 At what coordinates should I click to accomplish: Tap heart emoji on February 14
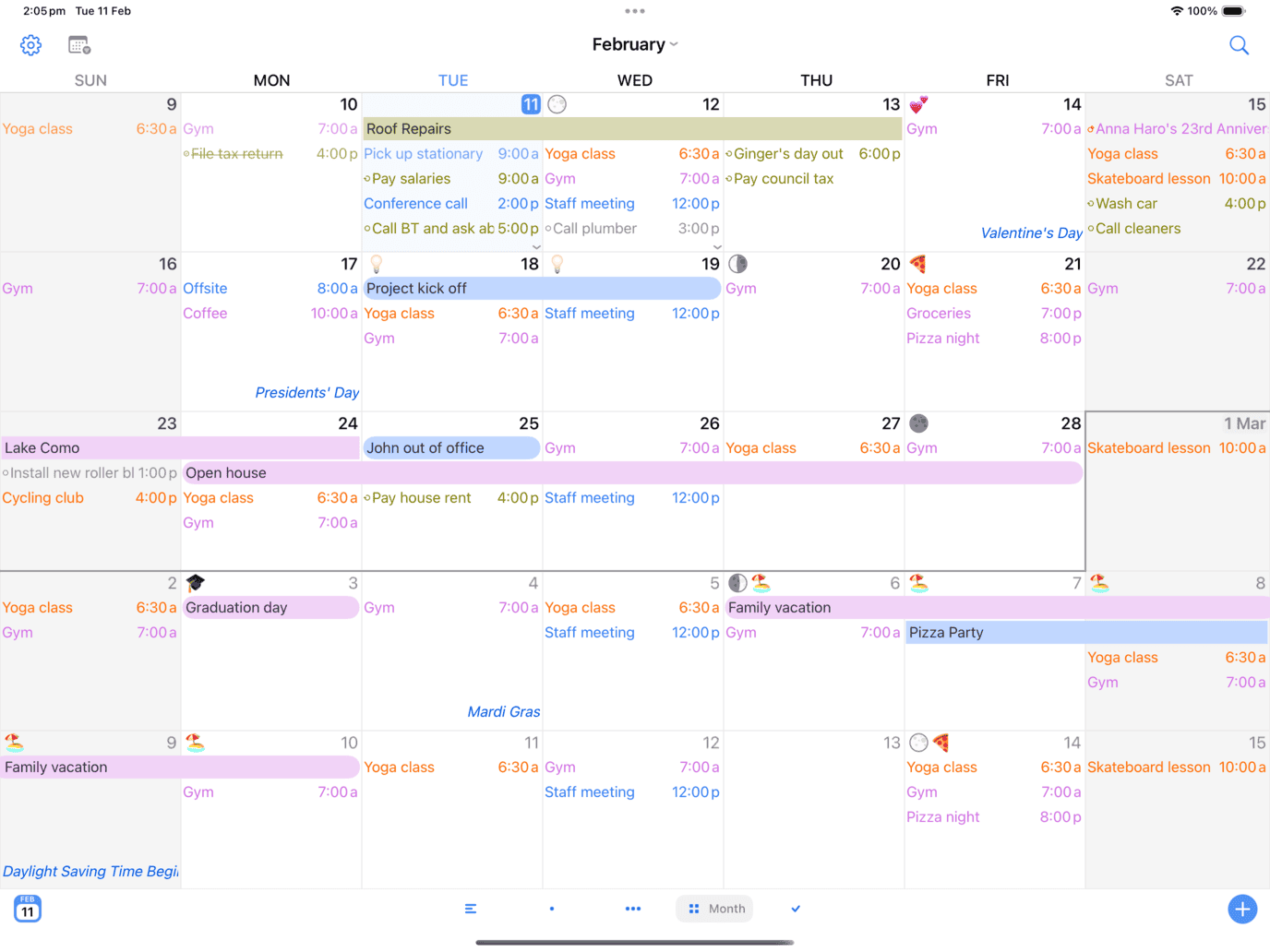(918, 104)
